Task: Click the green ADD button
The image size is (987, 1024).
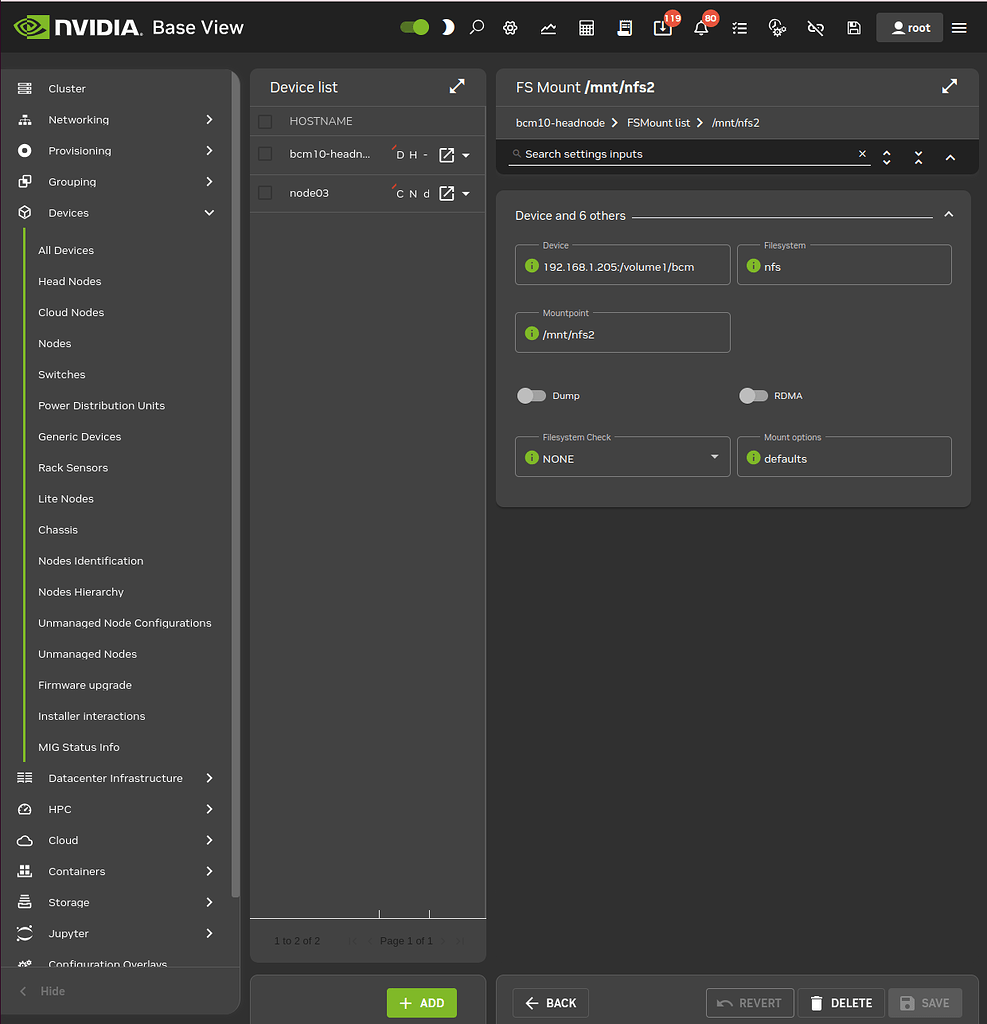Action: [421, 1002]
